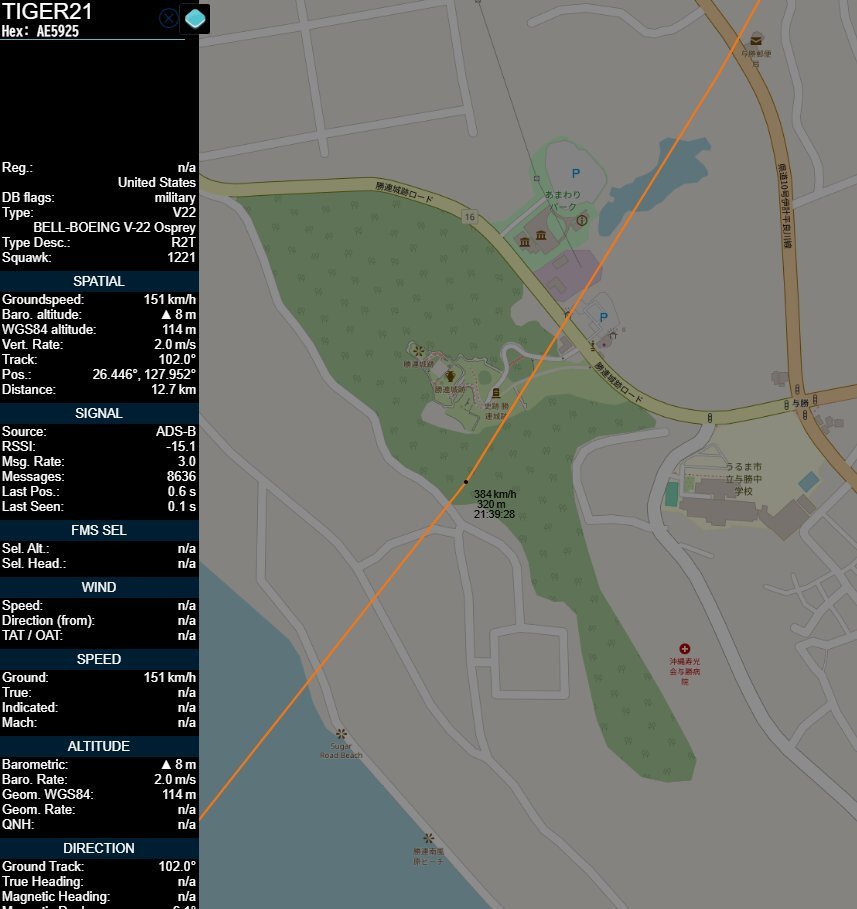Click the 384 km/h track label

495,494
